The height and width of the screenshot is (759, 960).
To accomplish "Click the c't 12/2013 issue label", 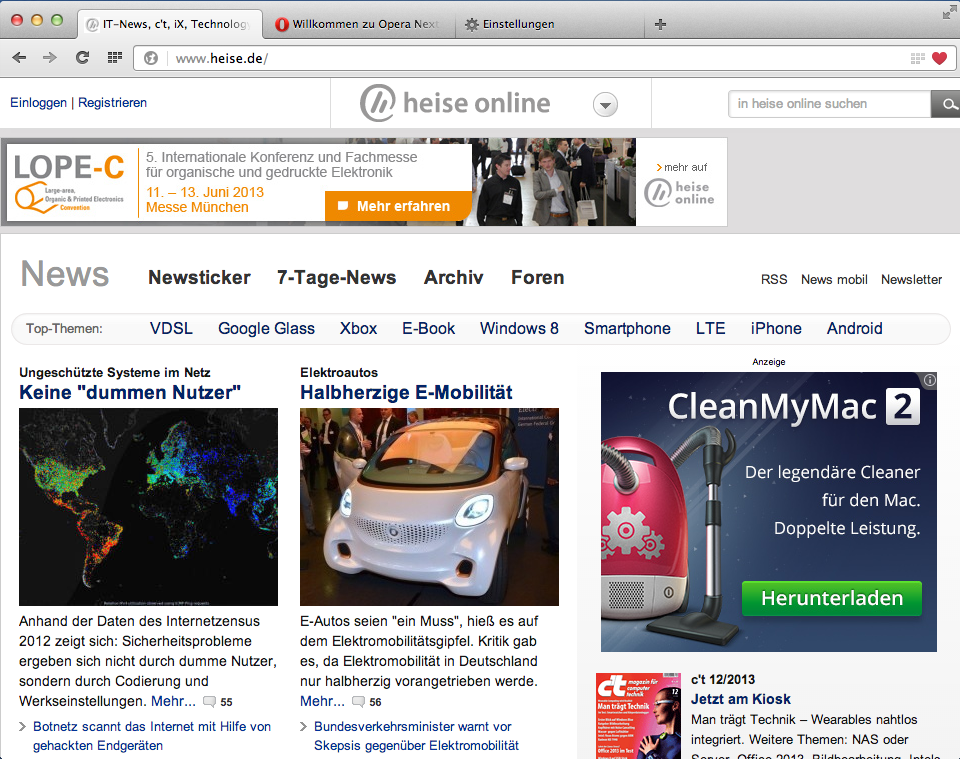I will tap(723, 679).
